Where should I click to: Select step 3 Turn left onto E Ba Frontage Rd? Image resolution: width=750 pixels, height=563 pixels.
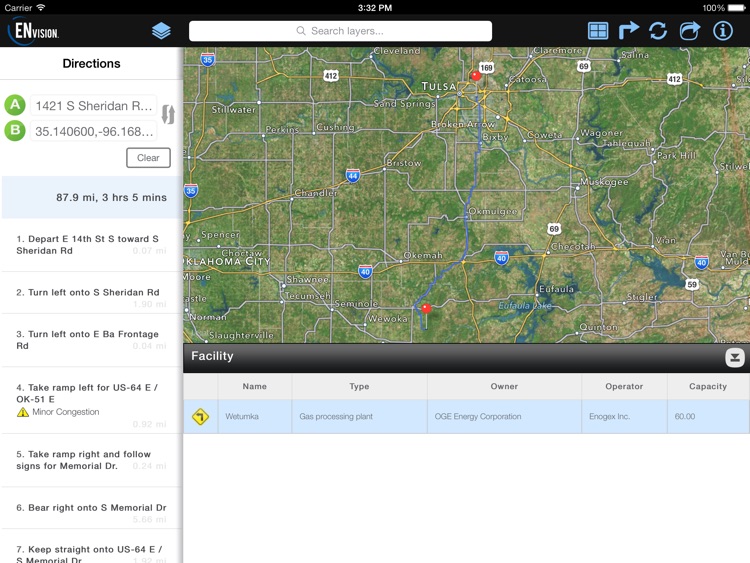pos(92,340)
